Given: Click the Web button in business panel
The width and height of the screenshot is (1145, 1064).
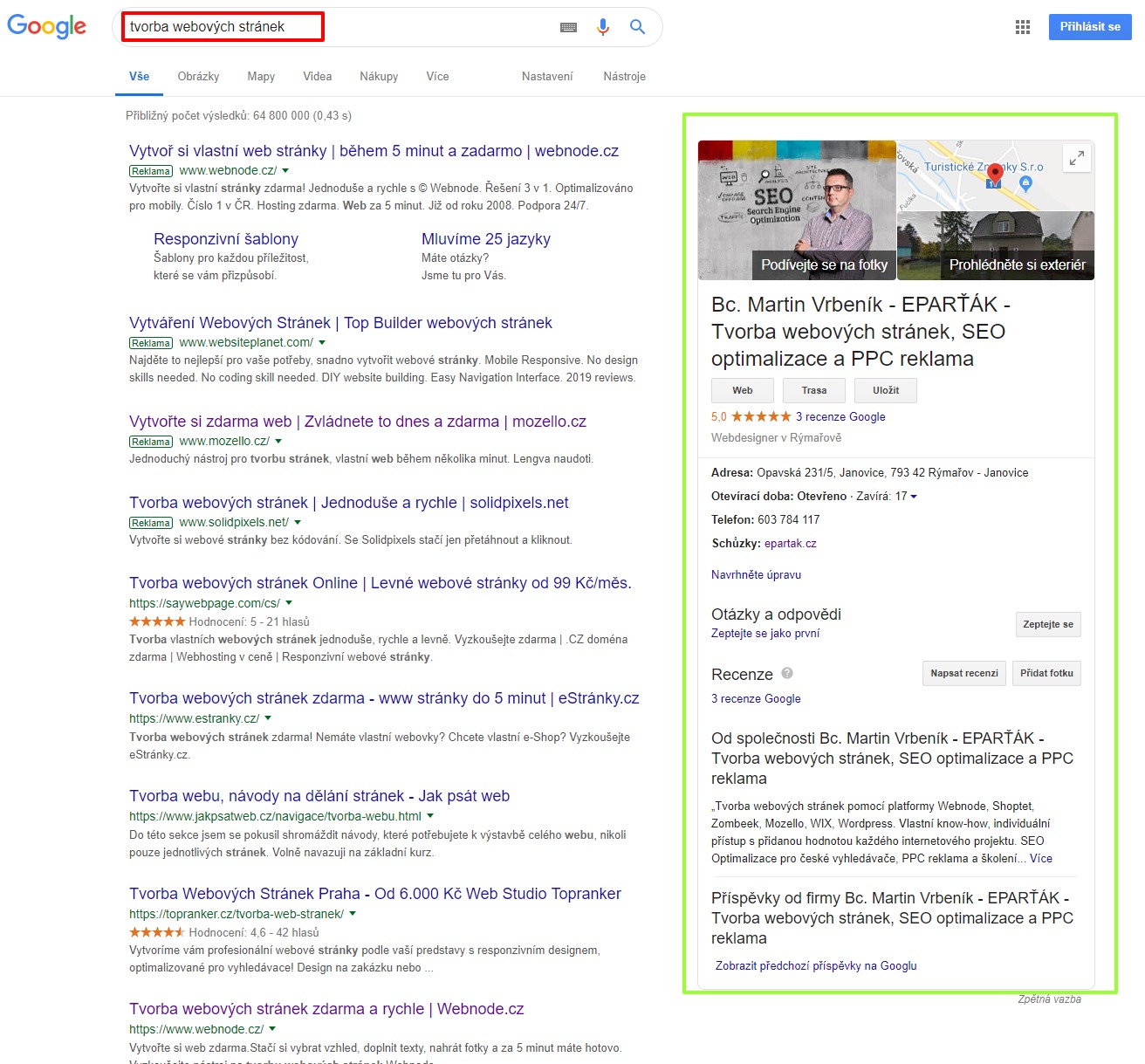Looking at the screenshot, I should [743, 390].
